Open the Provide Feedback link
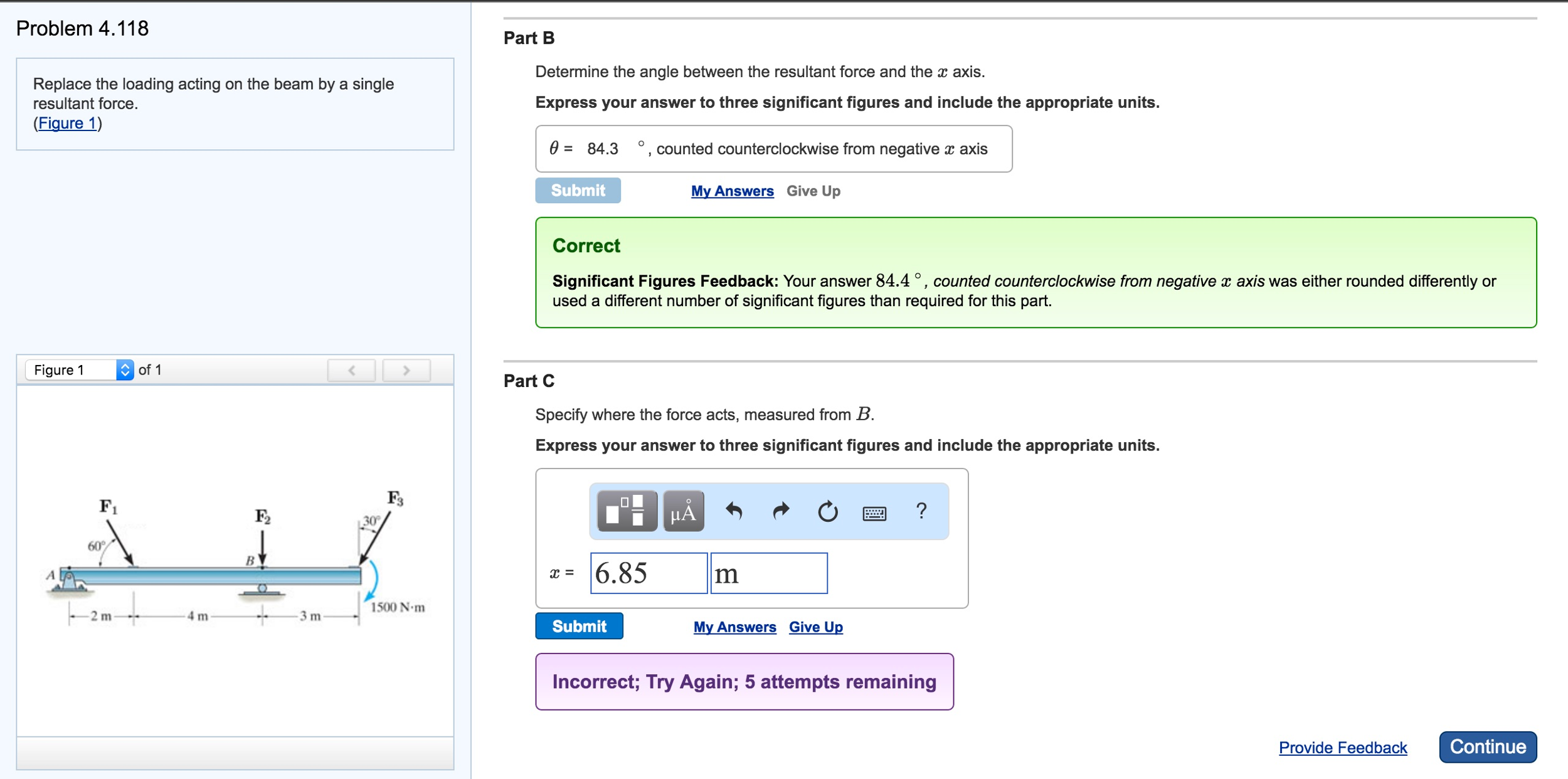1568x779 pixels. tap(1342, 747)
